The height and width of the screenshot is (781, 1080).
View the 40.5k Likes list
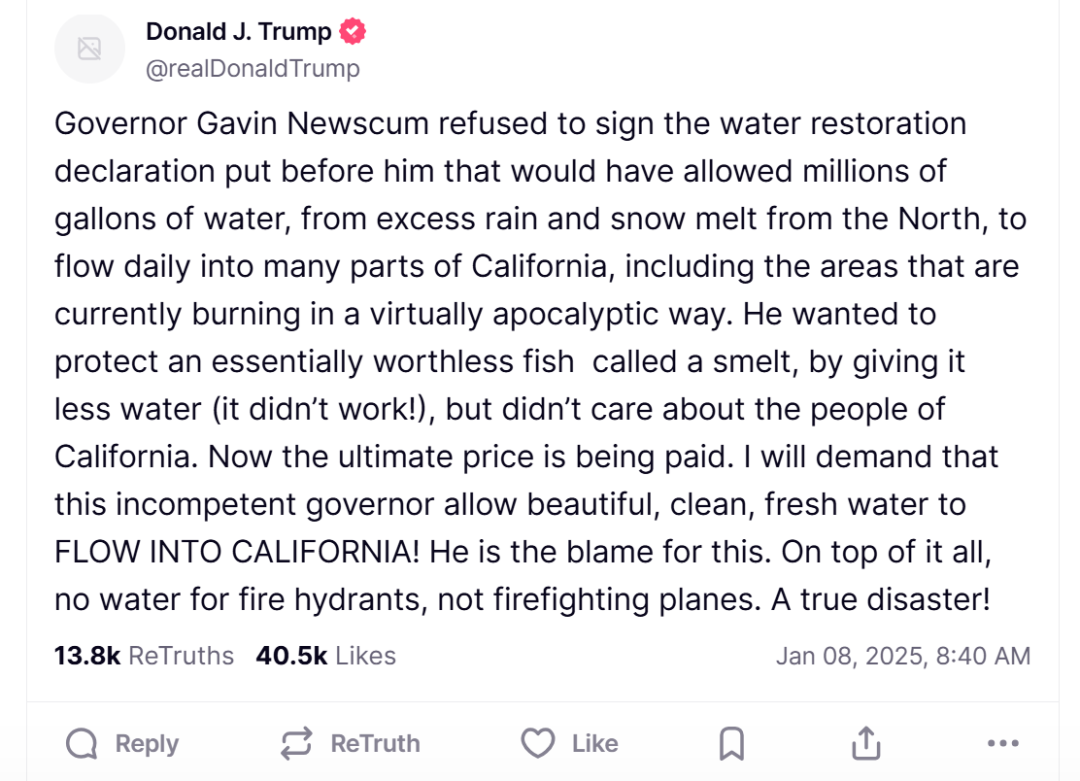point(326,656)
